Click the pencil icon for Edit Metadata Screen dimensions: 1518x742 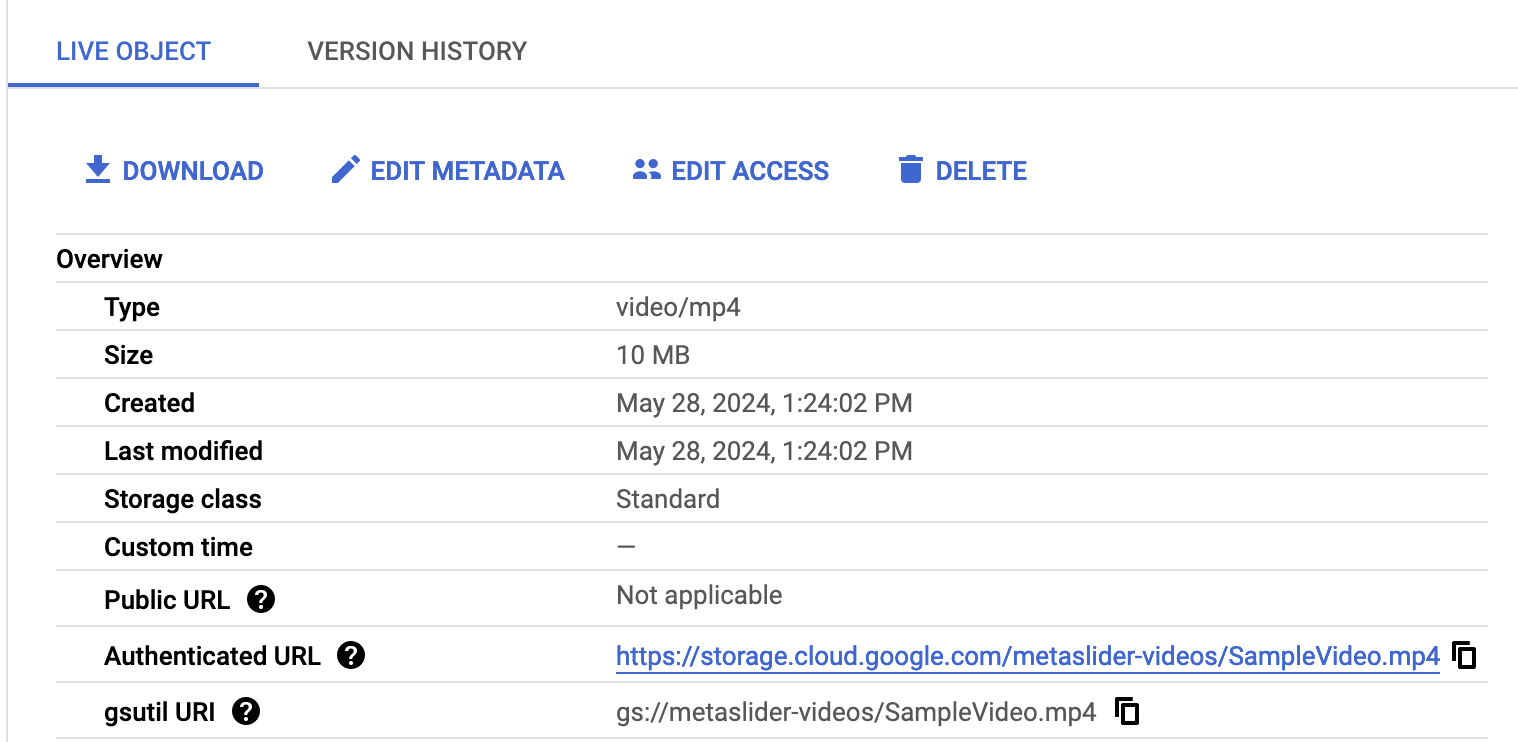(345, 170)
